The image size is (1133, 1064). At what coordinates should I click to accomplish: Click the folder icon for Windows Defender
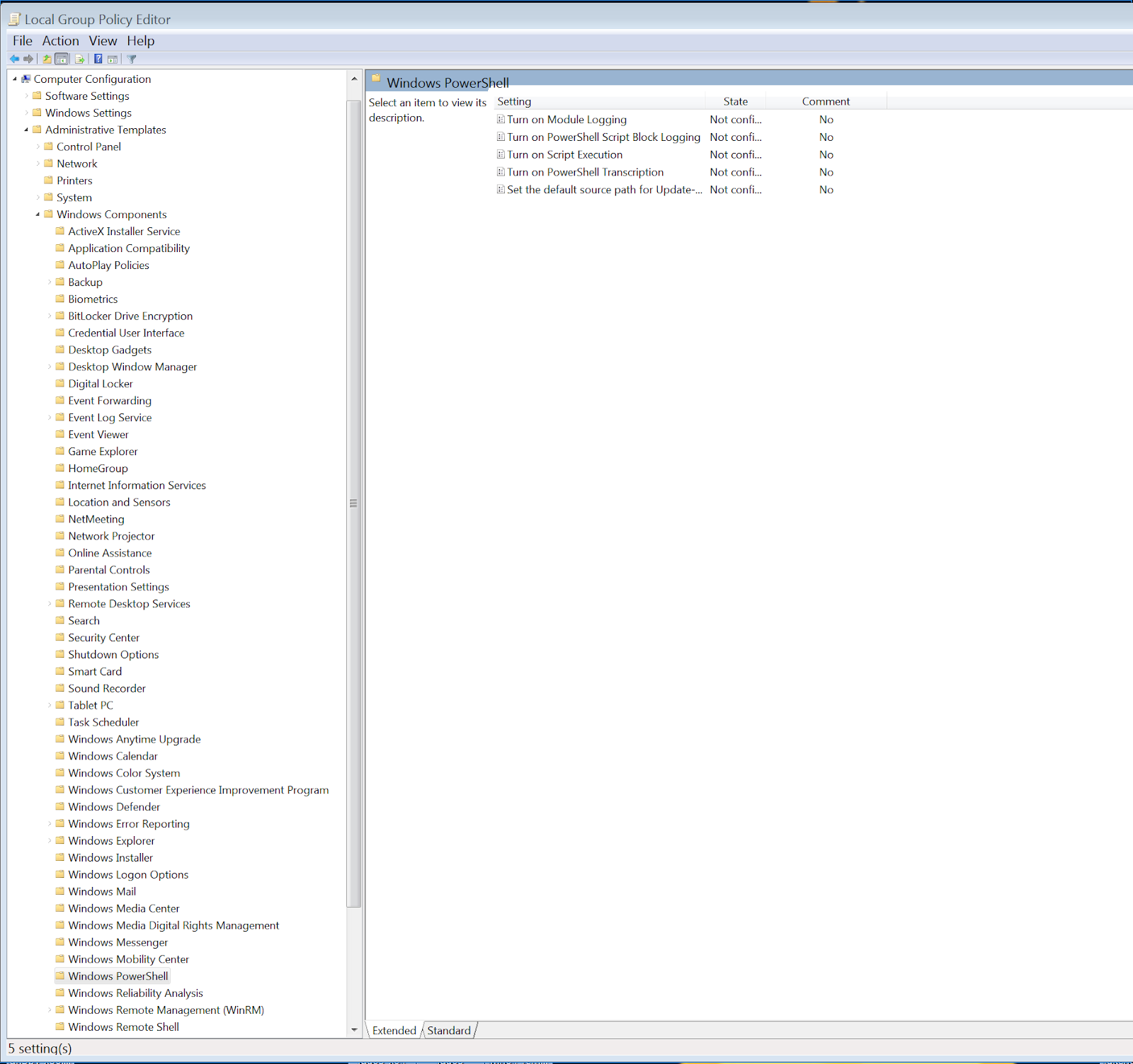(x=60, y=806)
